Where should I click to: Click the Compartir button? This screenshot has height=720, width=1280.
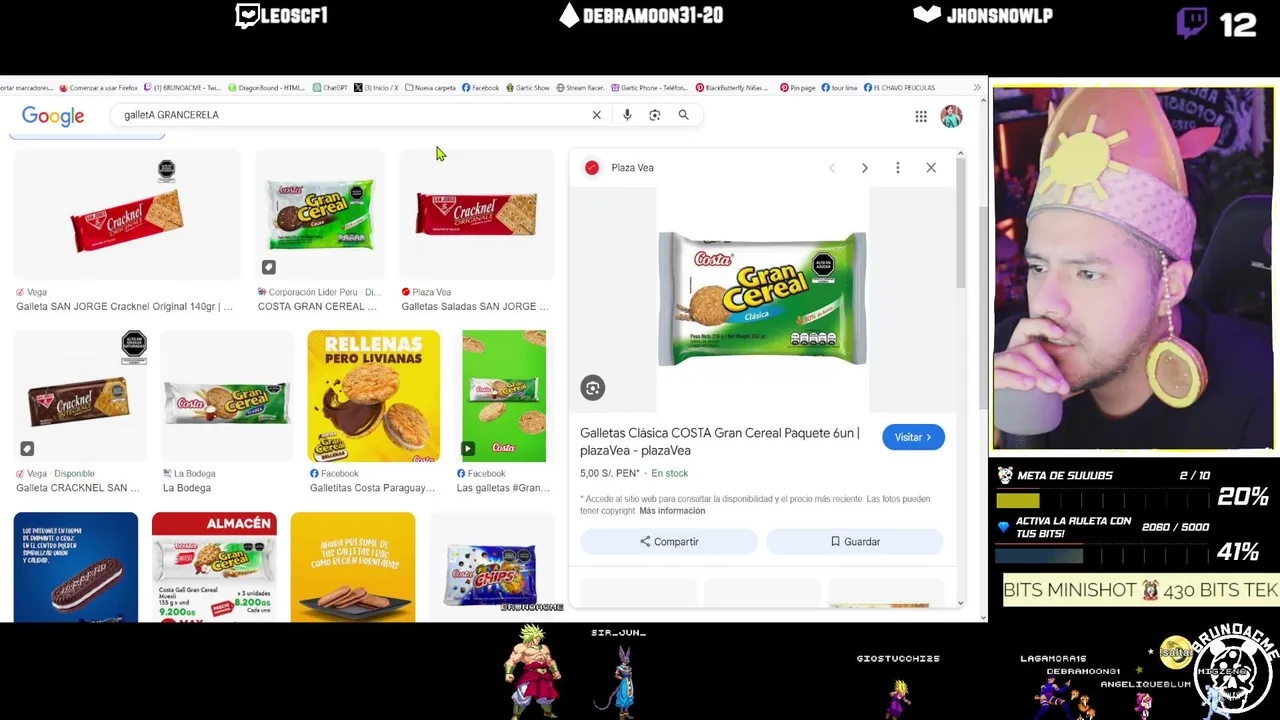point(669,542)
